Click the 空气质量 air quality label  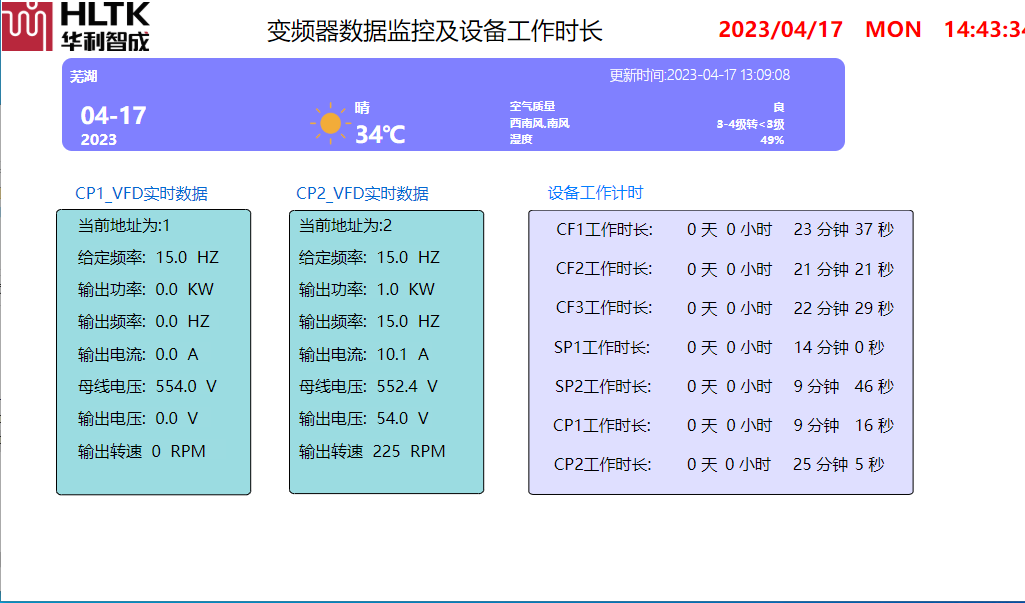coord(532,106)
